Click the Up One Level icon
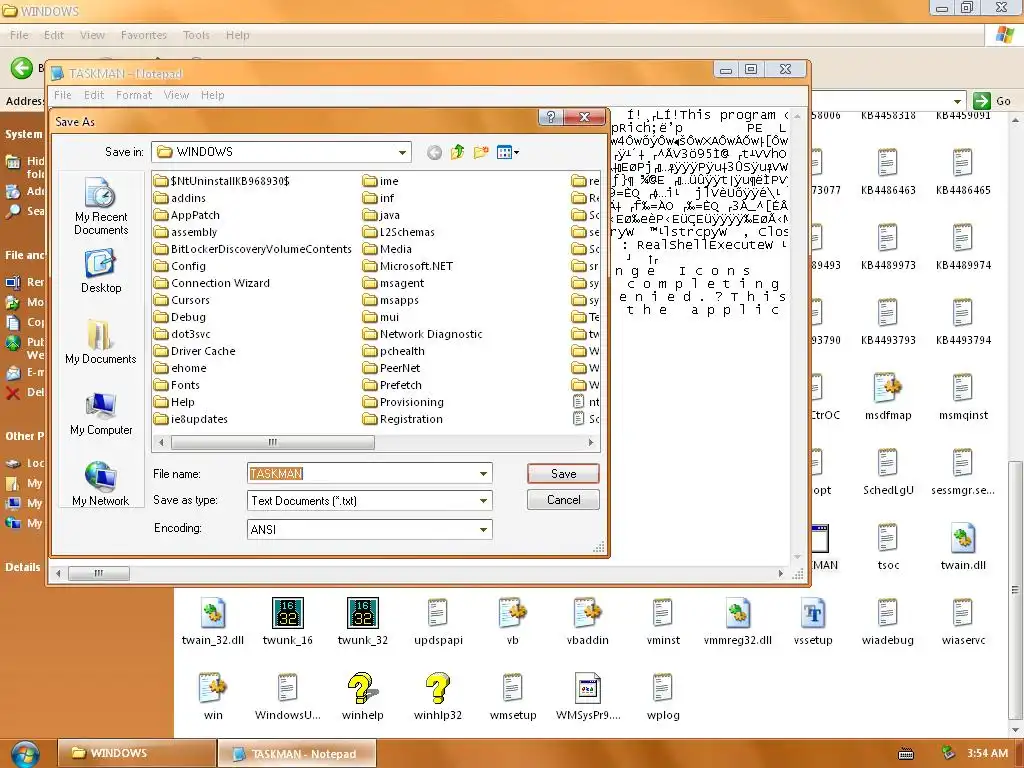Viewport: 1024px width, 768px height. (x=457, y=152)
